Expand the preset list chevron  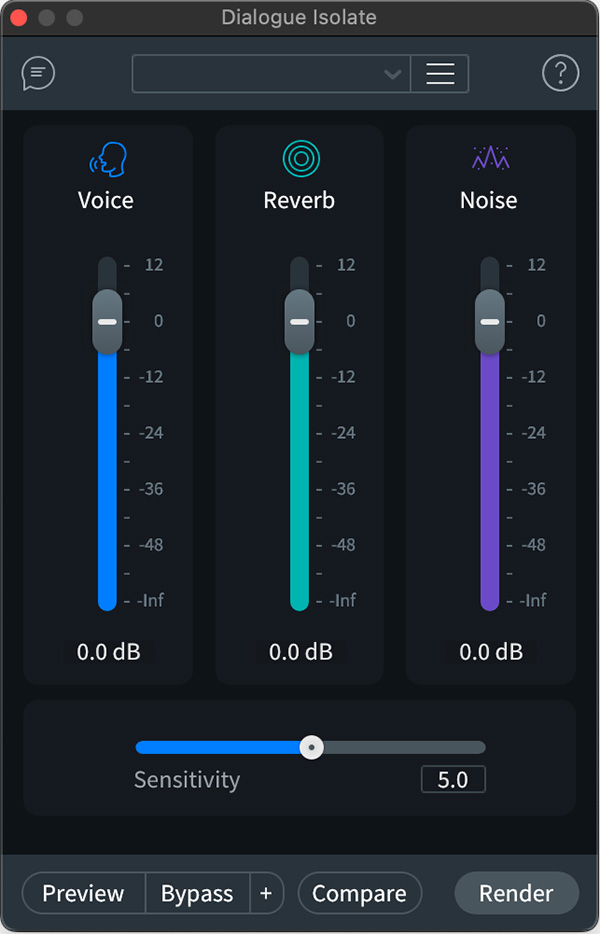coord(393,73)
